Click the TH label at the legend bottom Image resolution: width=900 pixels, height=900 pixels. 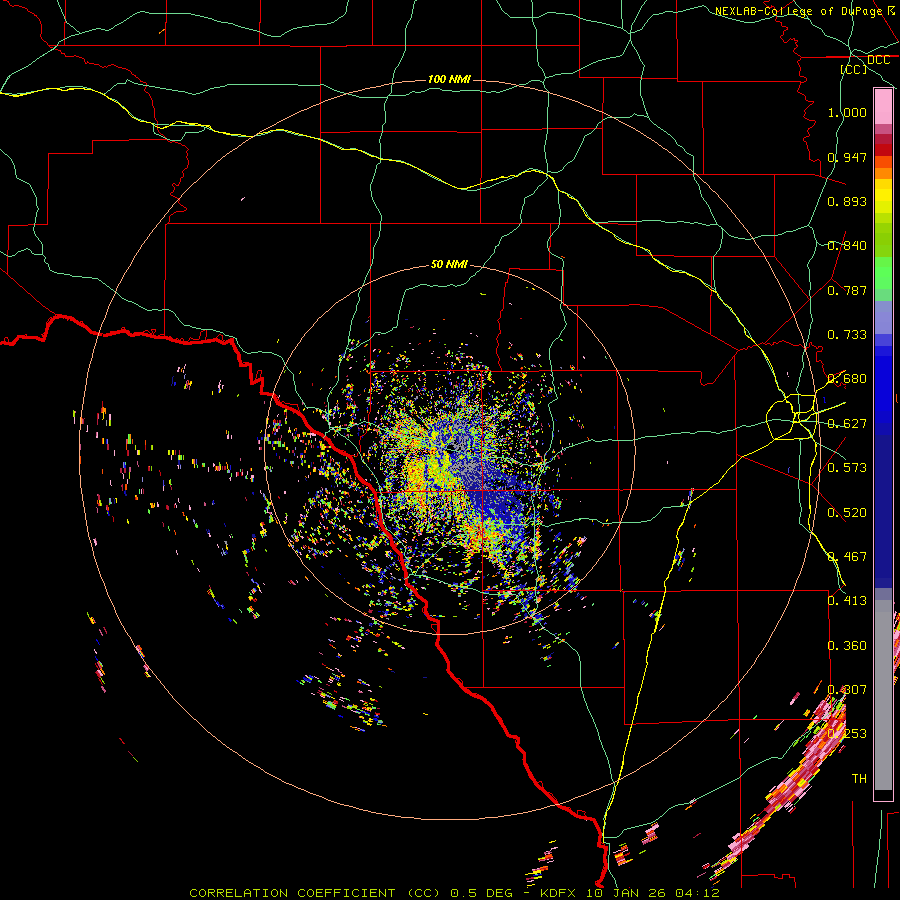tap(859, 779)
